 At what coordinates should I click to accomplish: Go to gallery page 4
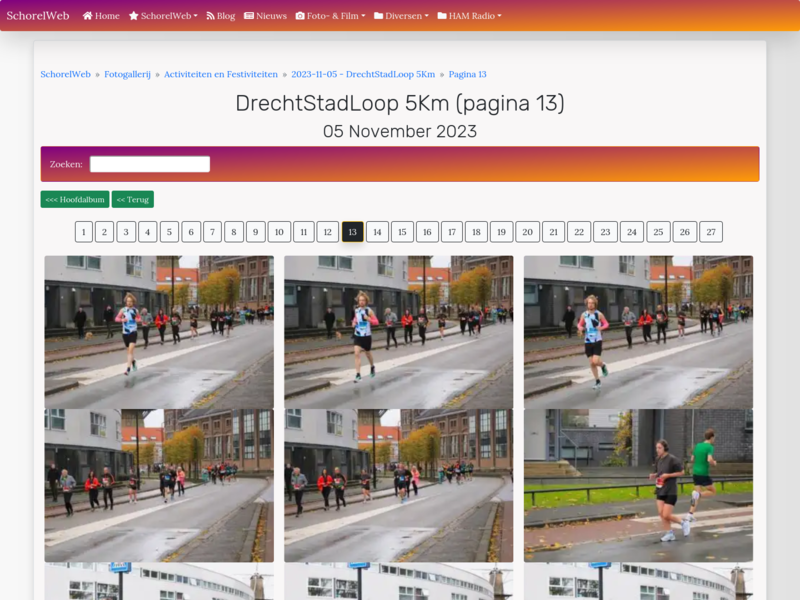147,232
